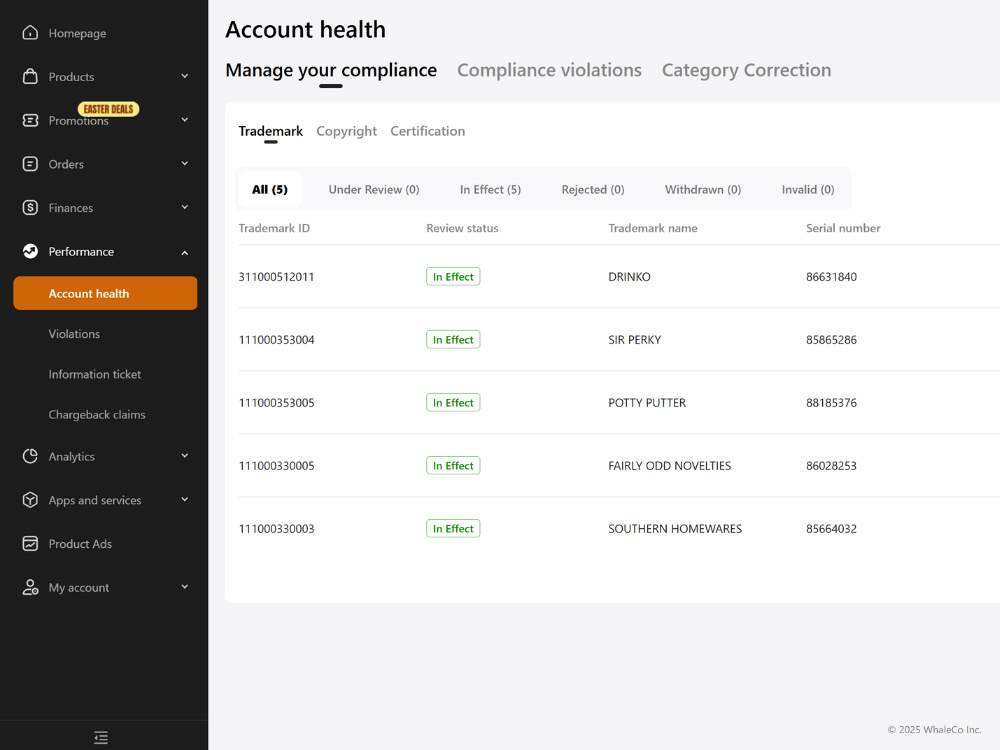Screen dimensions: 1000x750
Task: Click the Easter Deals badge
Action: tap(108, 109)
